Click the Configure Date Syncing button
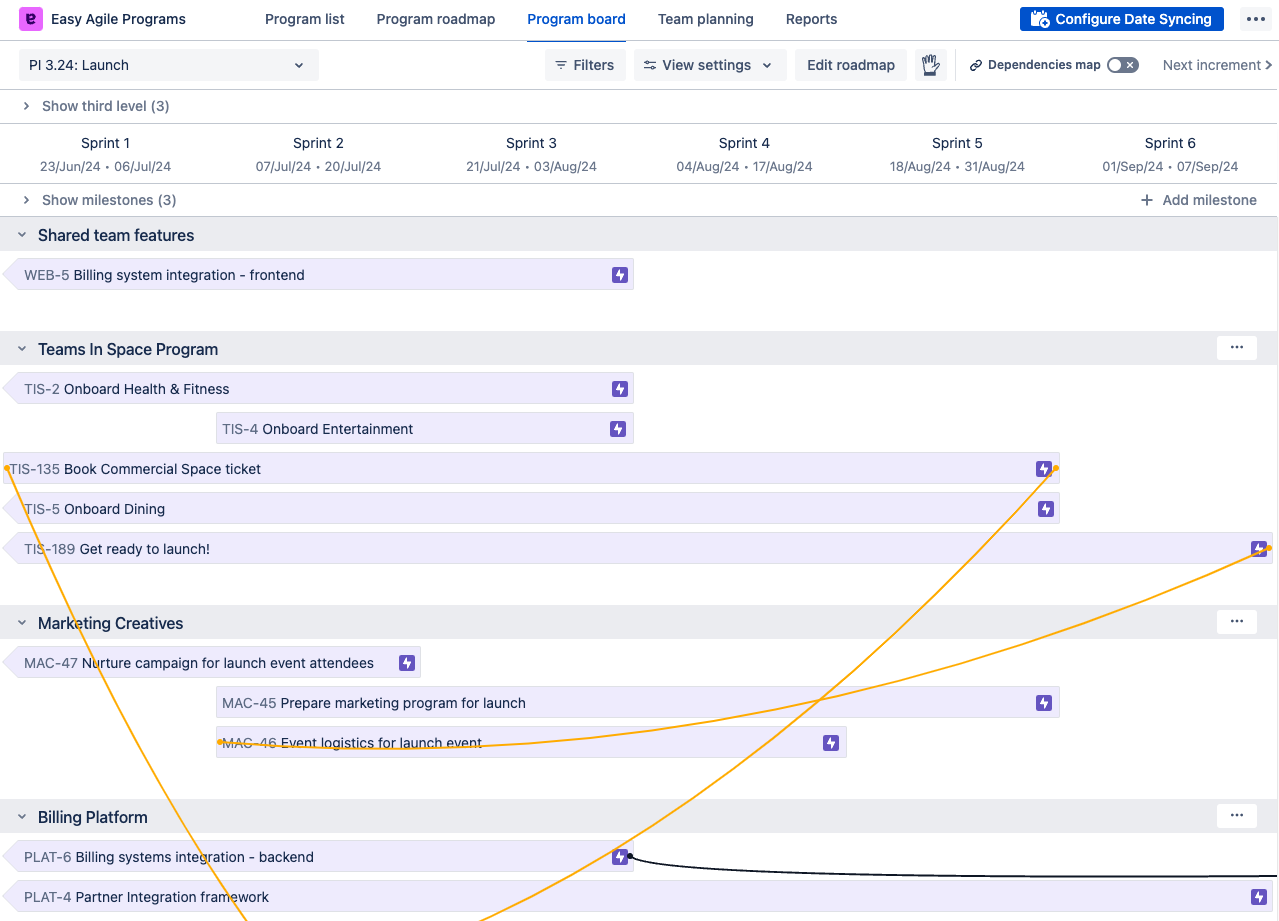This screenshot has height=921, width=1279. point(1121,19)
